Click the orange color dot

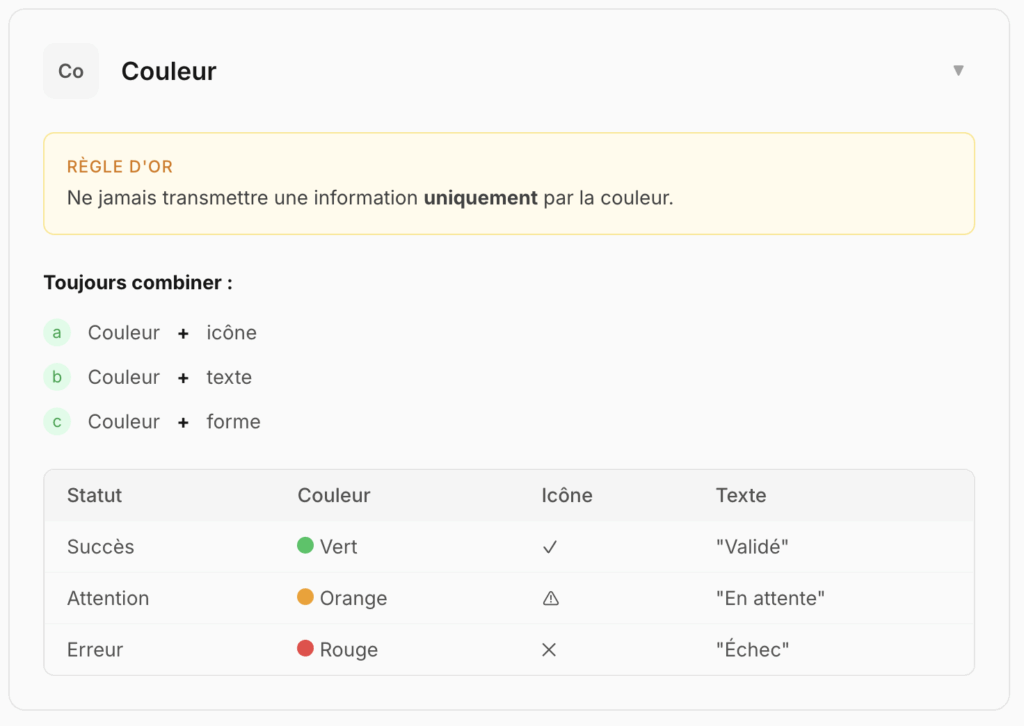point(306,597)
